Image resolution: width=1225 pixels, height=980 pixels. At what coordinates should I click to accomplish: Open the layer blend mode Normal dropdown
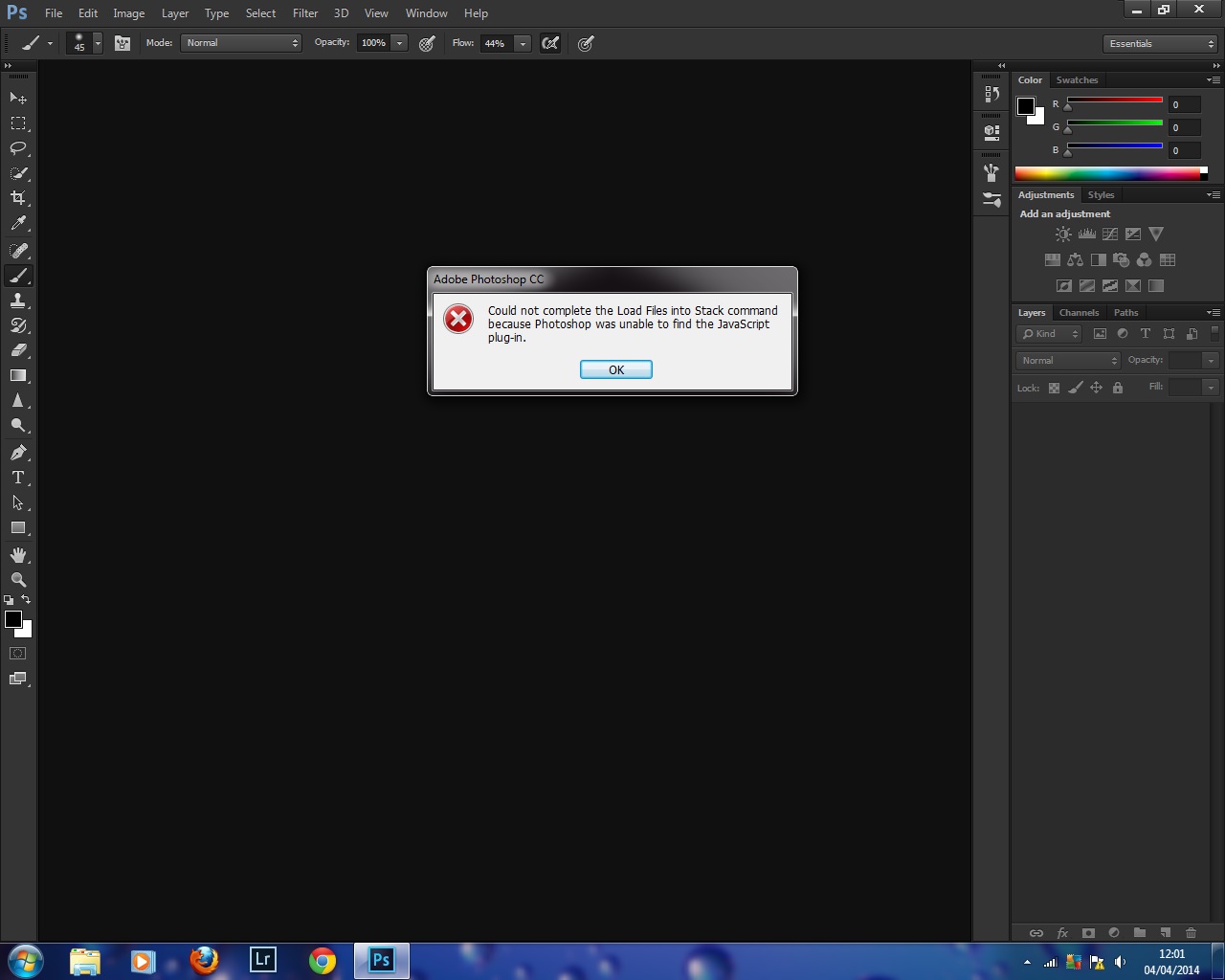tap(1068, 361)
